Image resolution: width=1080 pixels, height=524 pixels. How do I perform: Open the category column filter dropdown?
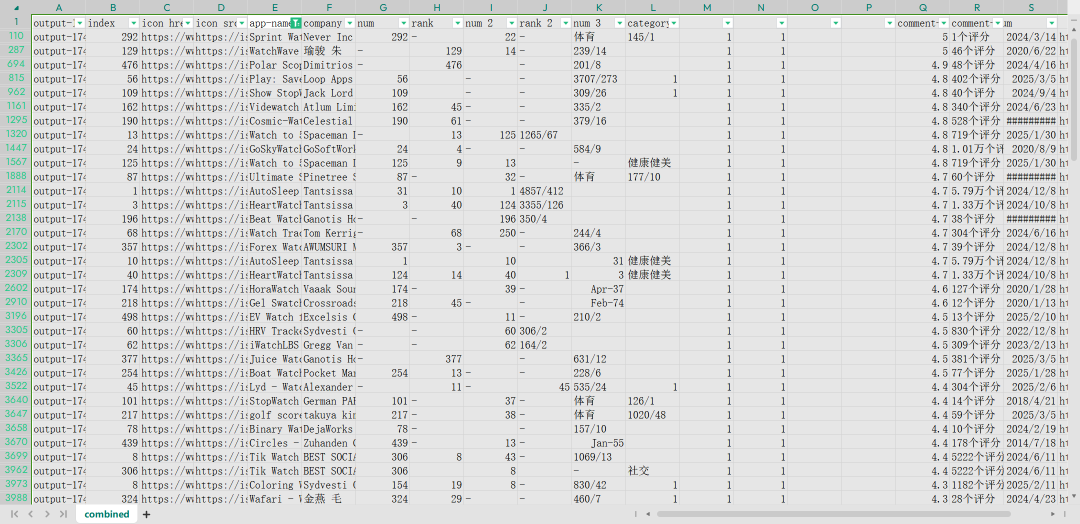674,23
